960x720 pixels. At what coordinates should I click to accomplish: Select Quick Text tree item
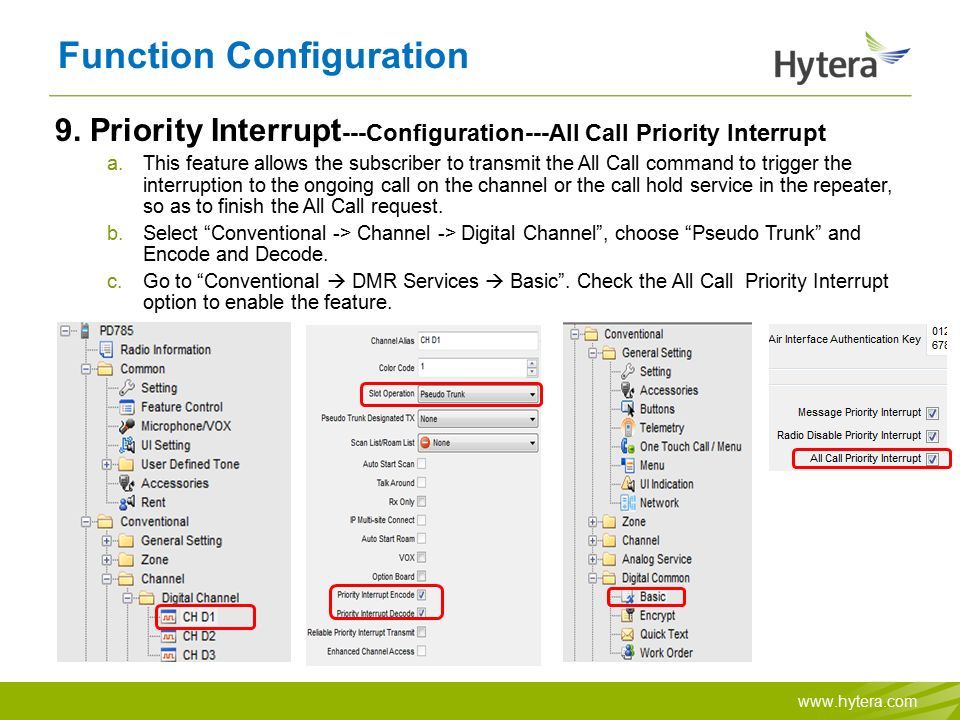click(x=664, y=634)
